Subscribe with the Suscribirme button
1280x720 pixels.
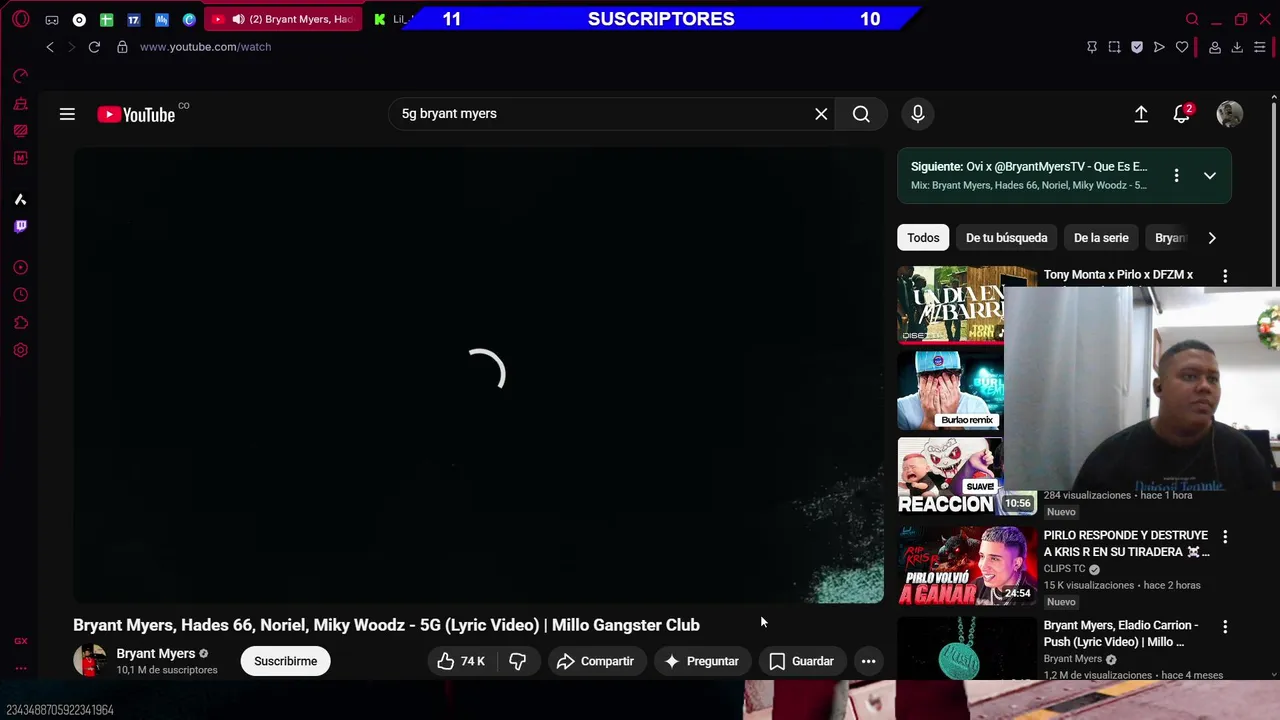pyautogui.click(x=285, y=661)
